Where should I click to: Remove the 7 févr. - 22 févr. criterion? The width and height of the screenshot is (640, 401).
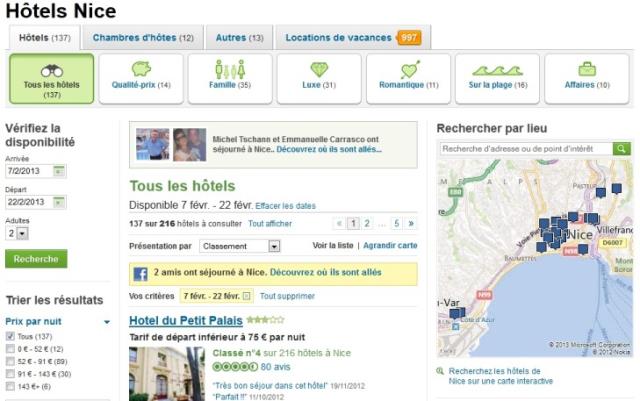point(247,296)
